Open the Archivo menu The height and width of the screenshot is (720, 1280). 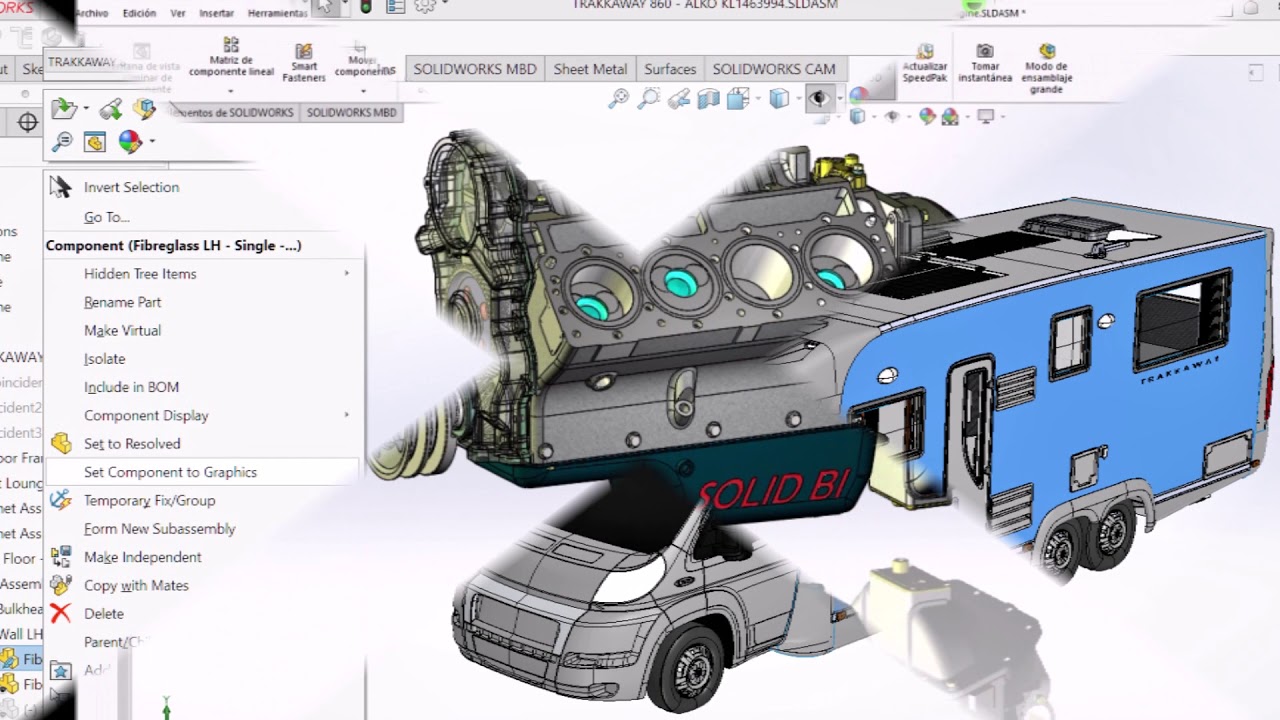(x=91, y=13)
